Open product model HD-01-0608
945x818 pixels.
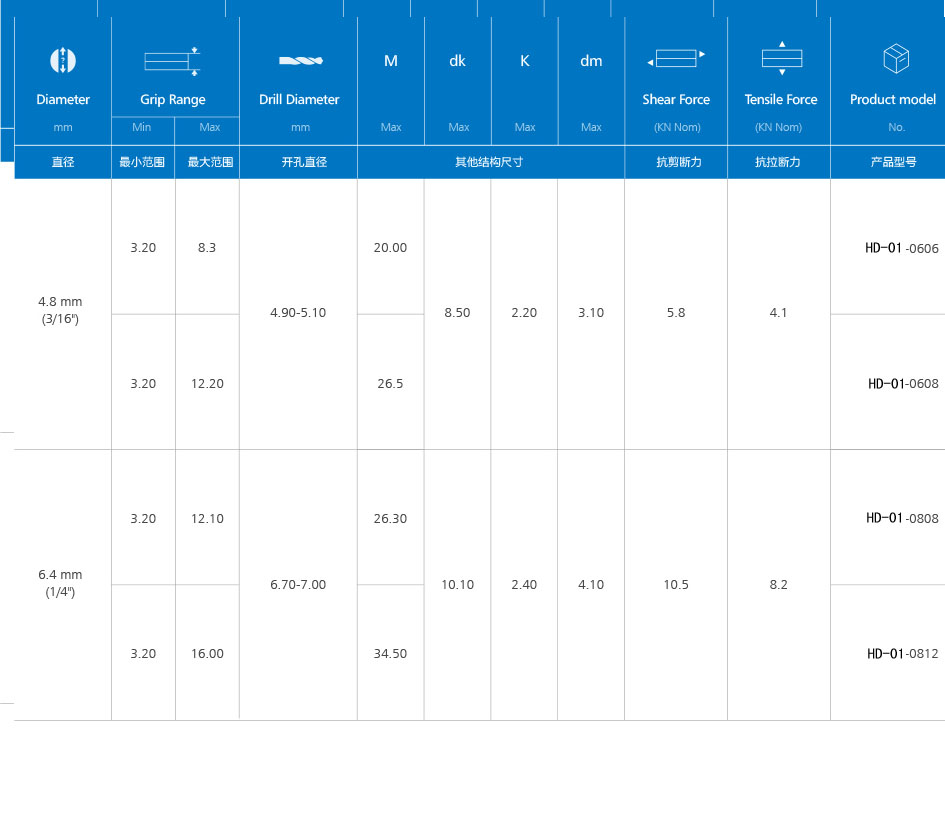(x=902, y=384)
